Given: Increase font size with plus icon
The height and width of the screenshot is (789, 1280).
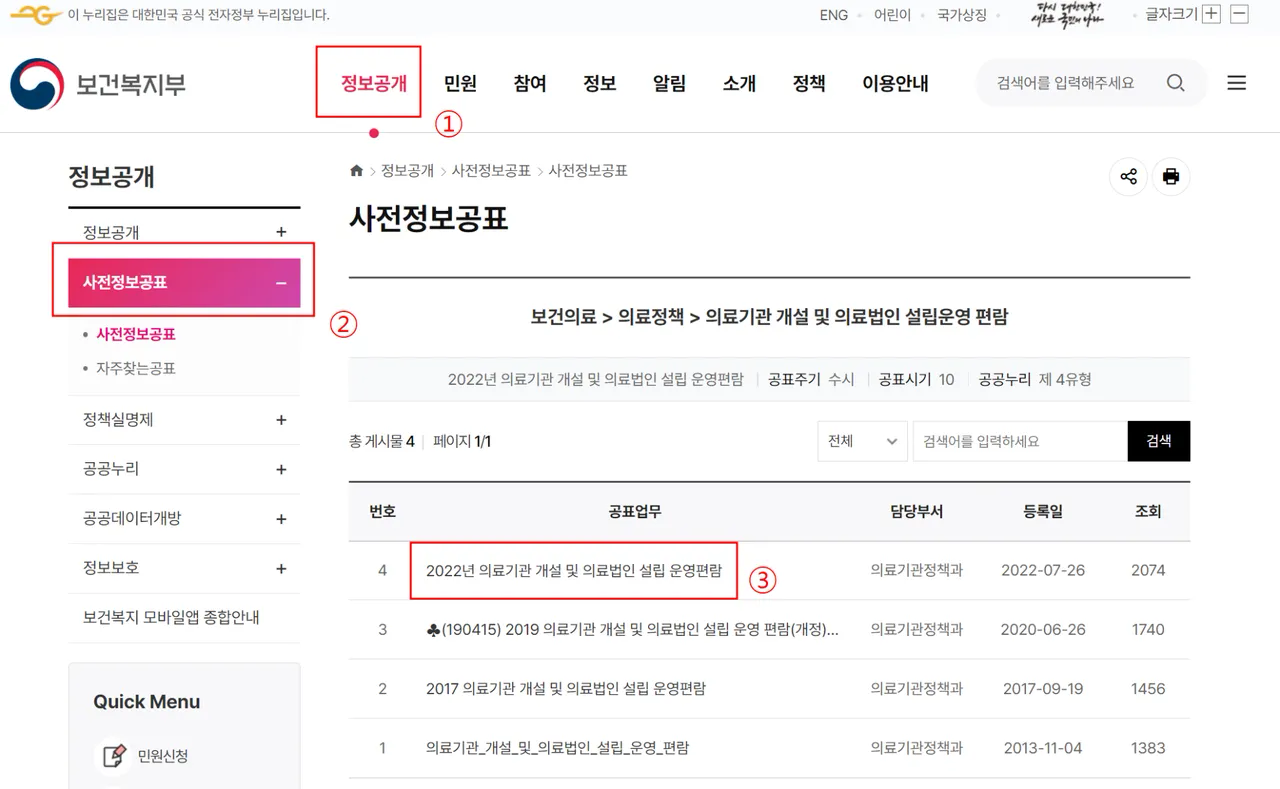Looking at the screenshot, I should pyautogui.click(x=1211, y=14).
